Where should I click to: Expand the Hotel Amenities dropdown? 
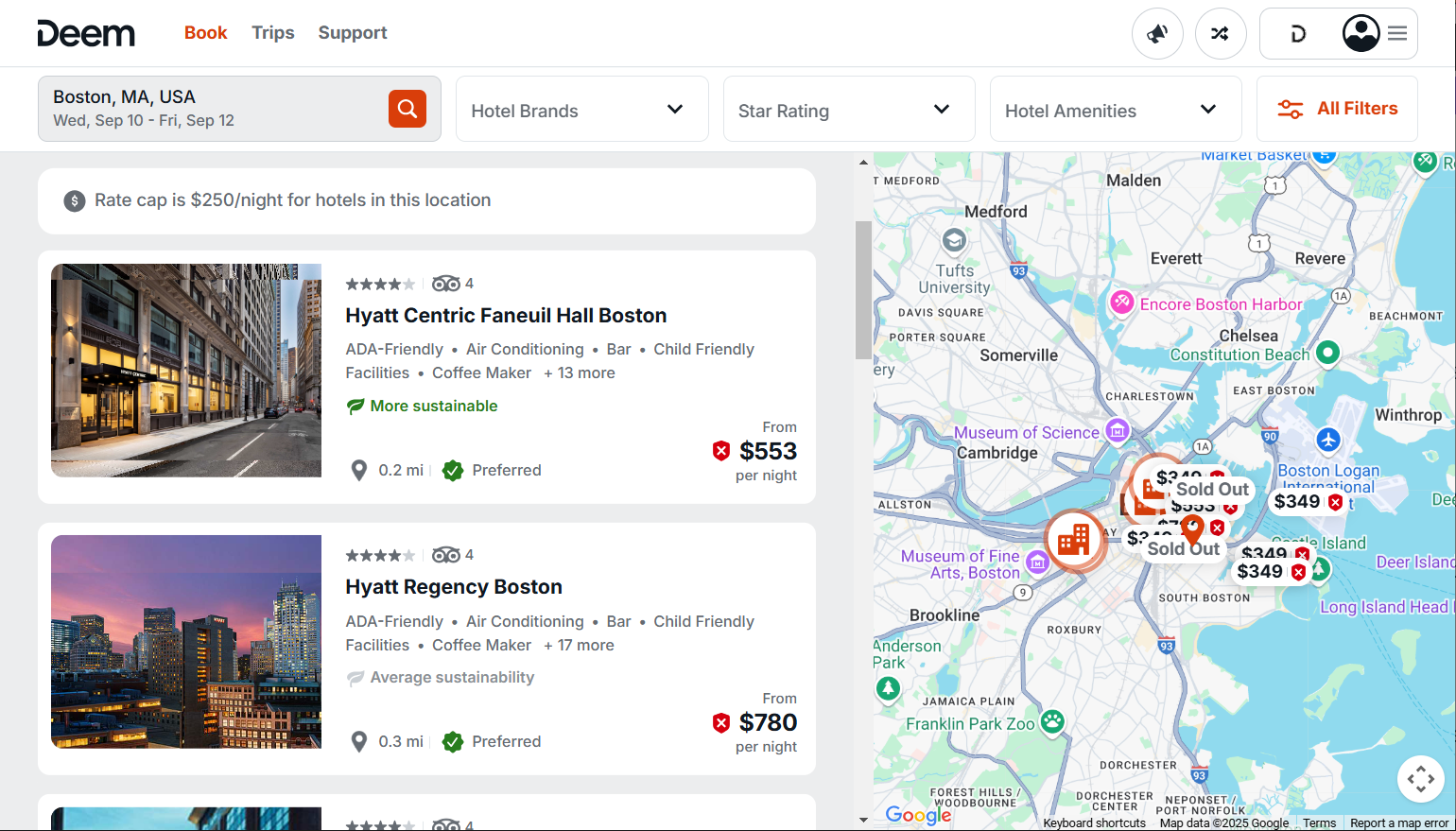[x=1116, y=109]
